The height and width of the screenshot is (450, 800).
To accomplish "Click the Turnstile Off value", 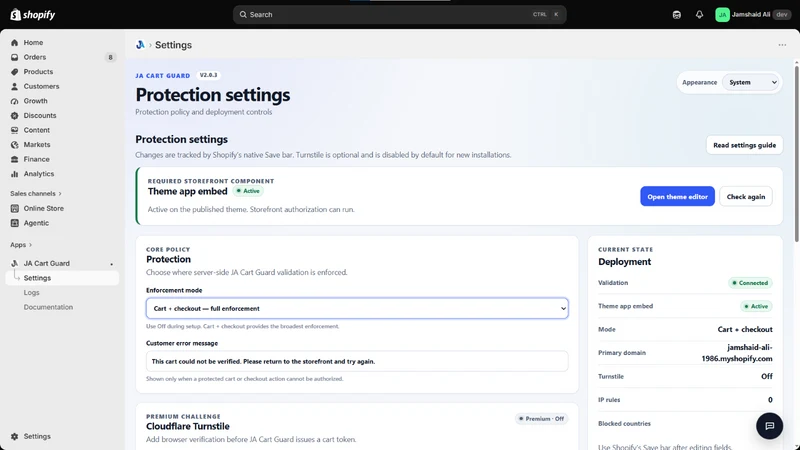I will coord(766,377).
